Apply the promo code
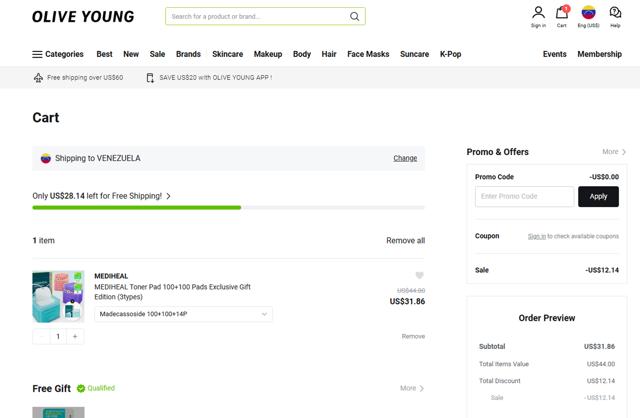The width and height of the screenshot is (640, 418). 598,196
